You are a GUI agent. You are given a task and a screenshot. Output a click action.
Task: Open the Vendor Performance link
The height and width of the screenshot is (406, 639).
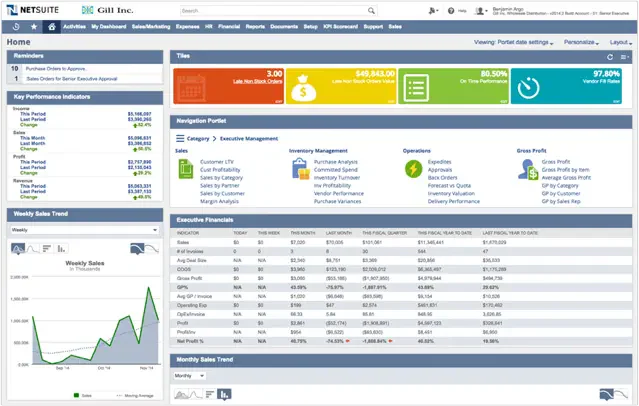[339, 194]
